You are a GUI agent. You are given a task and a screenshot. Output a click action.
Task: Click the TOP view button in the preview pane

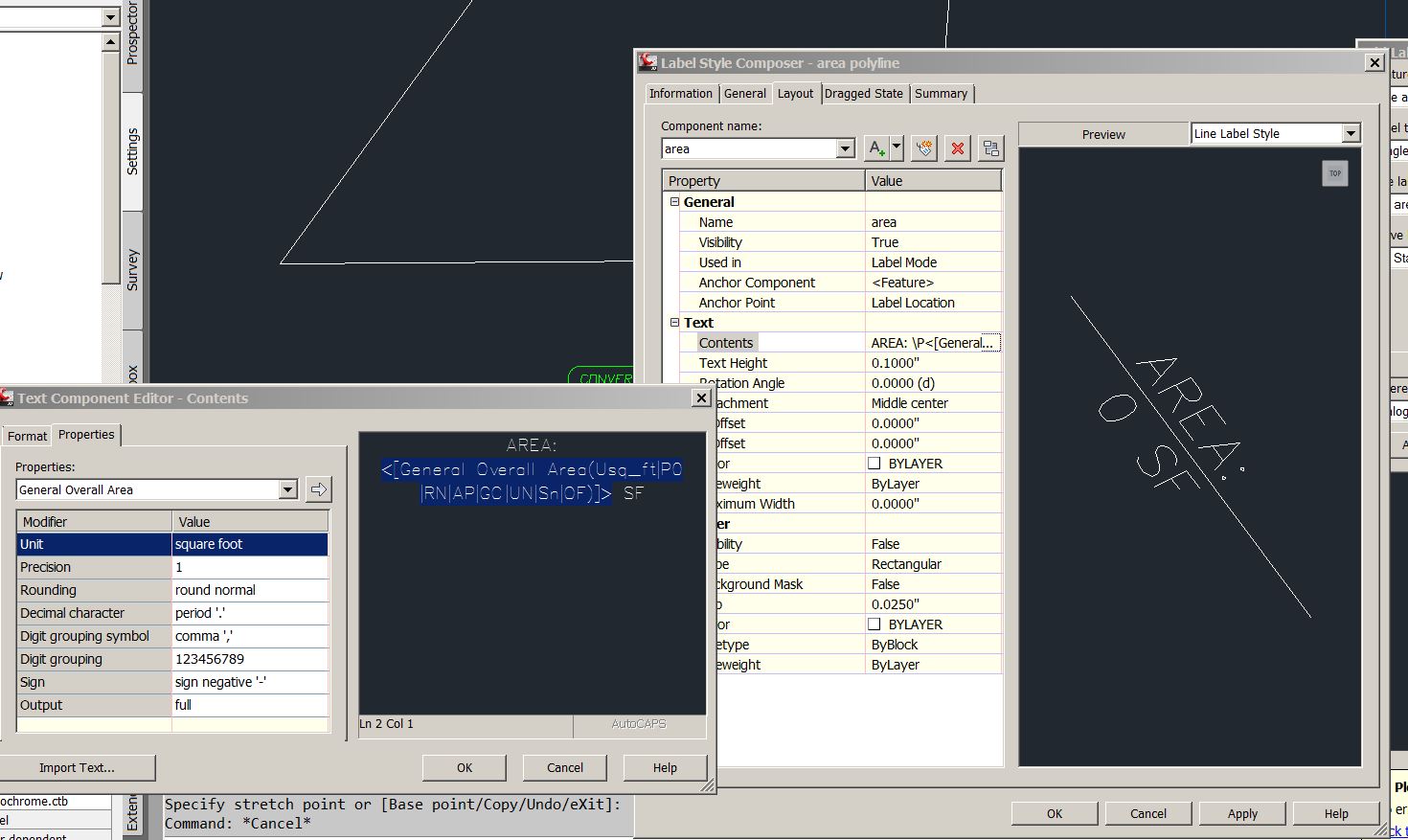click(1335, 173)
